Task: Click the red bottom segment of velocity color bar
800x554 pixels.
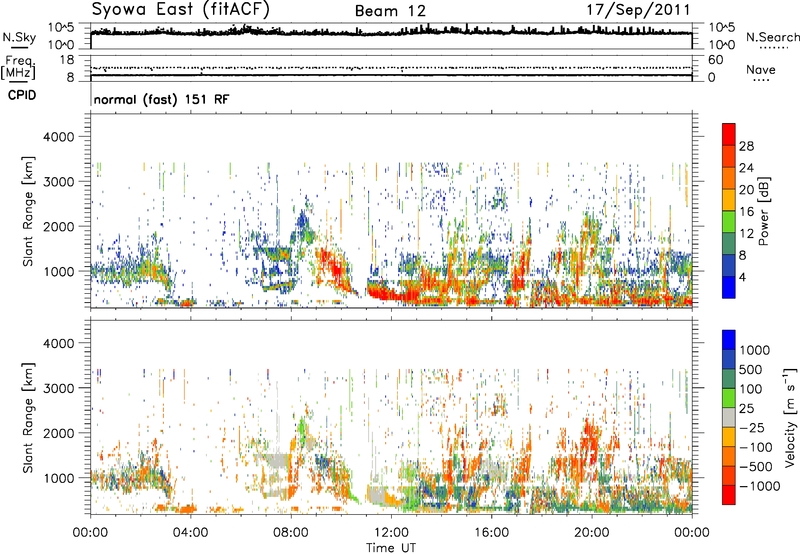Action: click(x=729, y=495)
